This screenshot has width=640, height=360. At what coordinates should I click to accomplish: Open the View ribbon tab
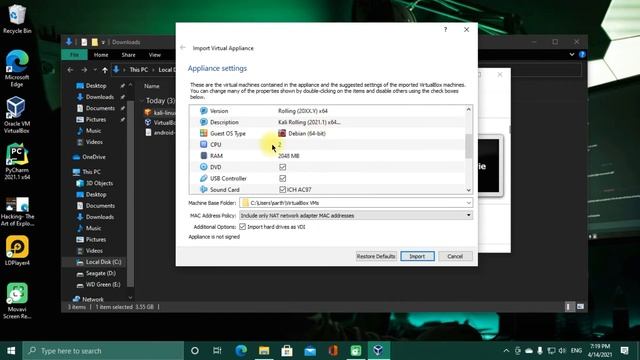(155, 55)
